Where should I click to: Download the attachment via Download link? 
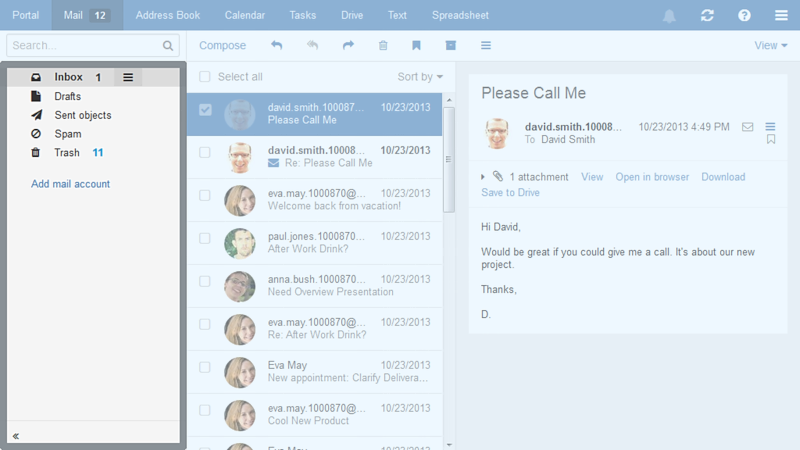point(723,177)
